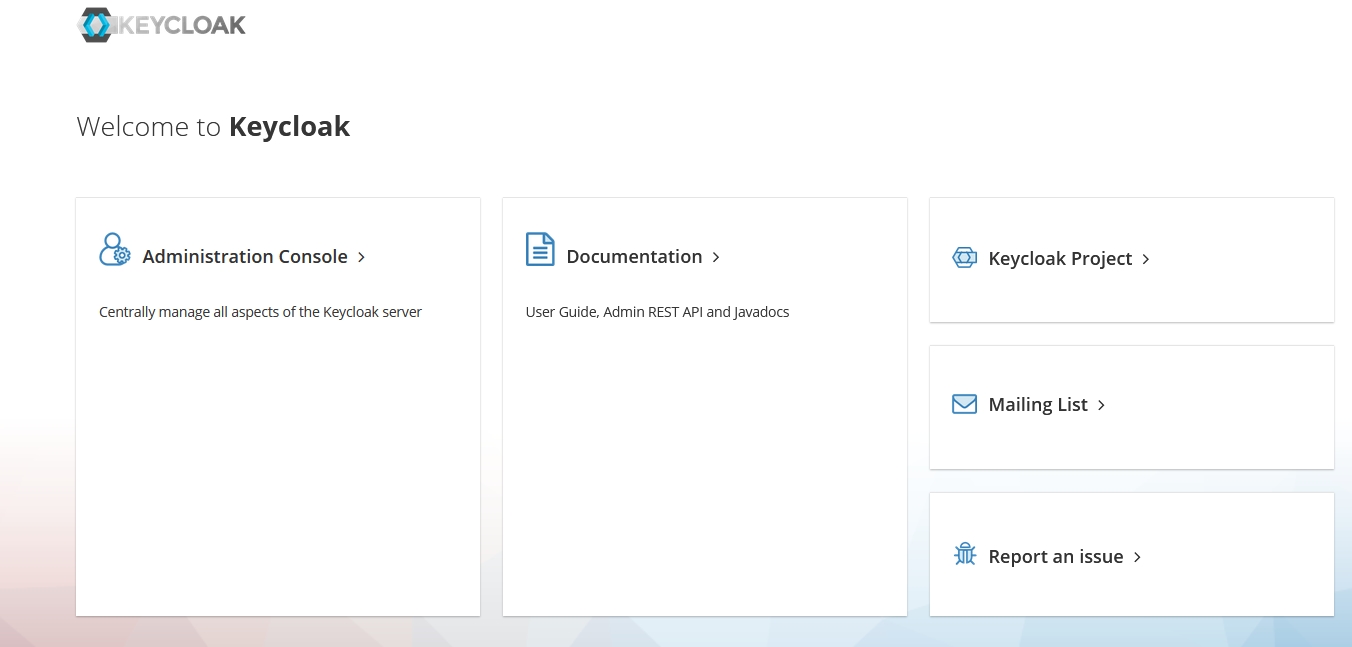The image size is (1352, 647).
Task: Click the Report an issue bug icon
Action: (964, 554)
